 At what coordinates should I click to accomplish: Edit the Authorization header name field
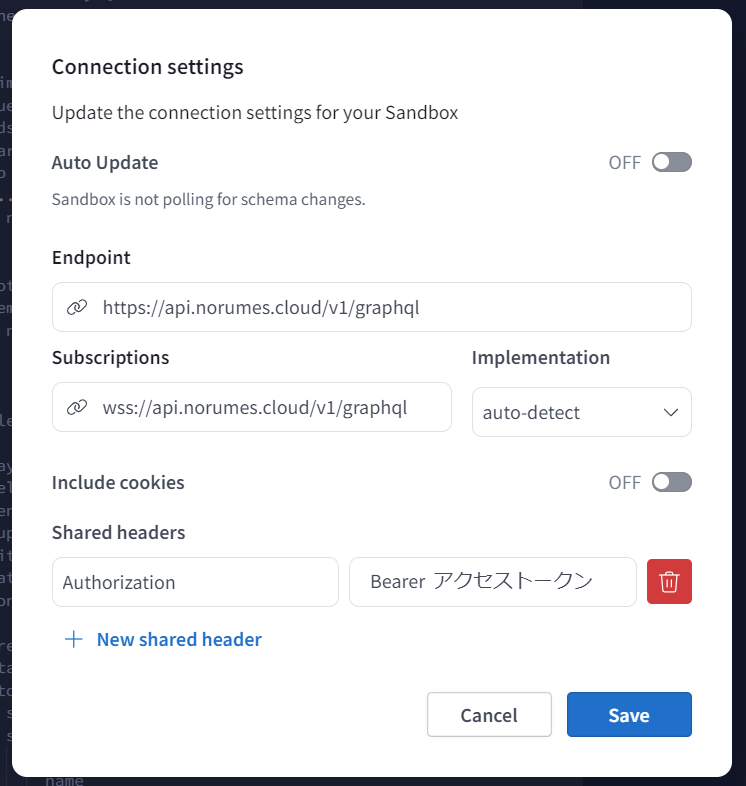[x=195, y=582]
